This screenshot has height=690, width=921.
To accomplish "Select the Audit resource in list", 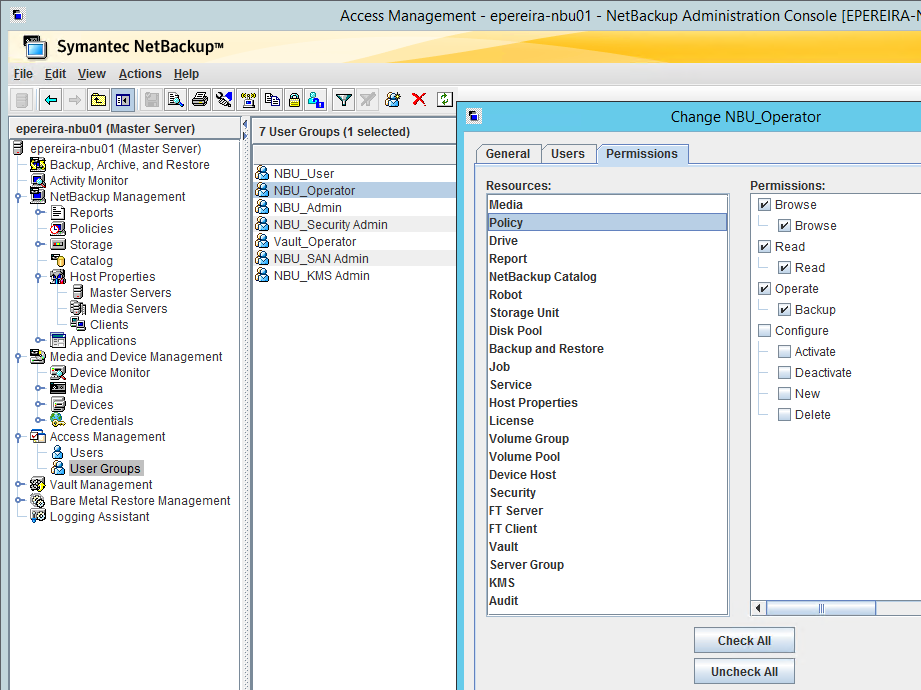I will (x=607, y=601).
